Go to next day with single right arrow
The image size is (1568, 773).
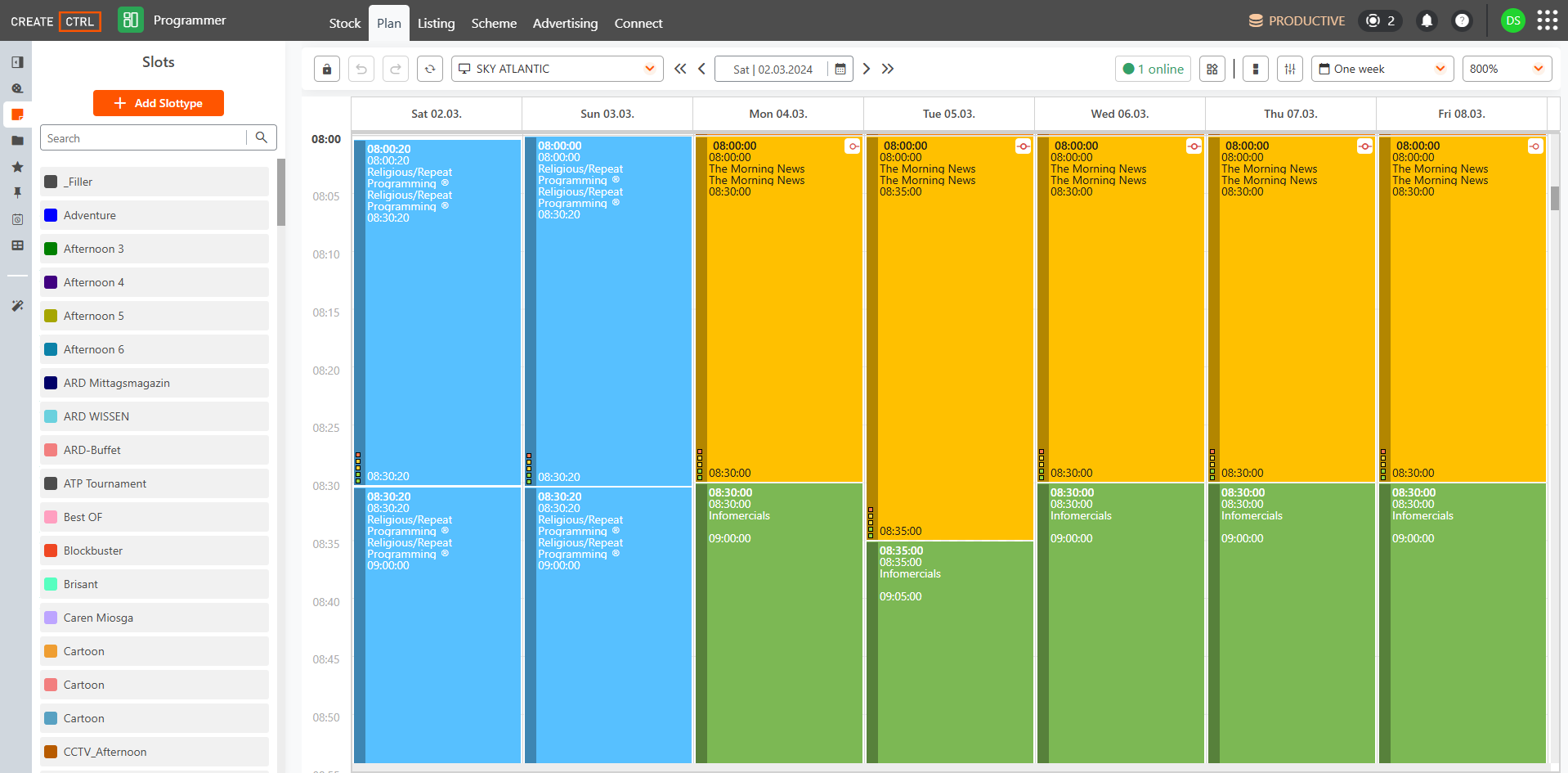pyautogui.click(x=867, y=69)
